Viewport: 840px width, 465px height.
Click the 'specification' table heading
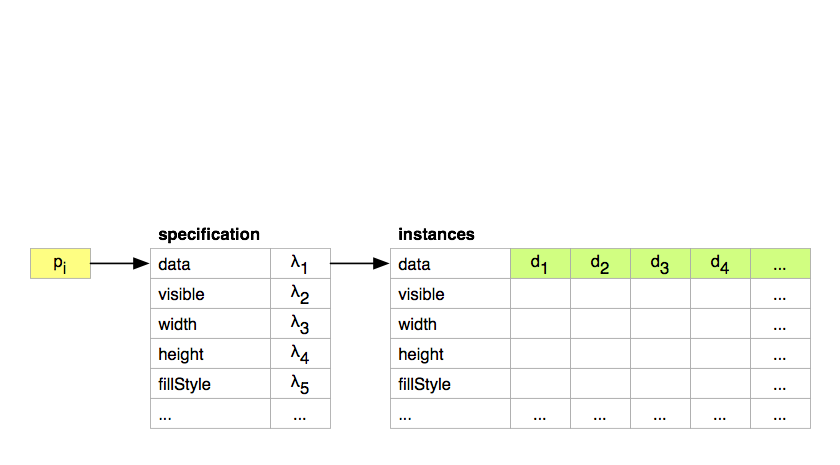(x=209, y=235)
